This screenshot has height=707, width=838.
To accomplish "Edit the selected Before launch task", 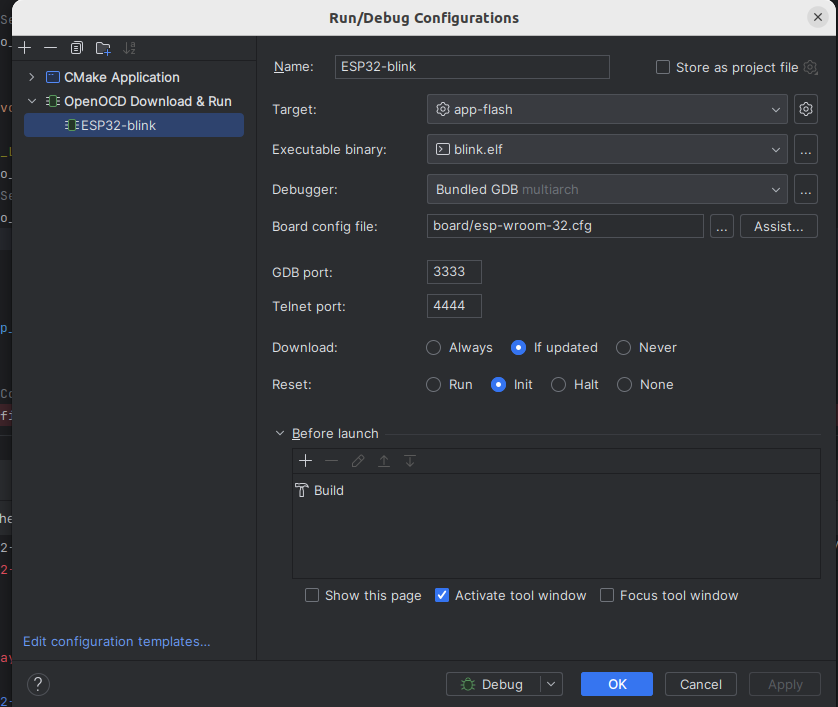I will (358, 461).
